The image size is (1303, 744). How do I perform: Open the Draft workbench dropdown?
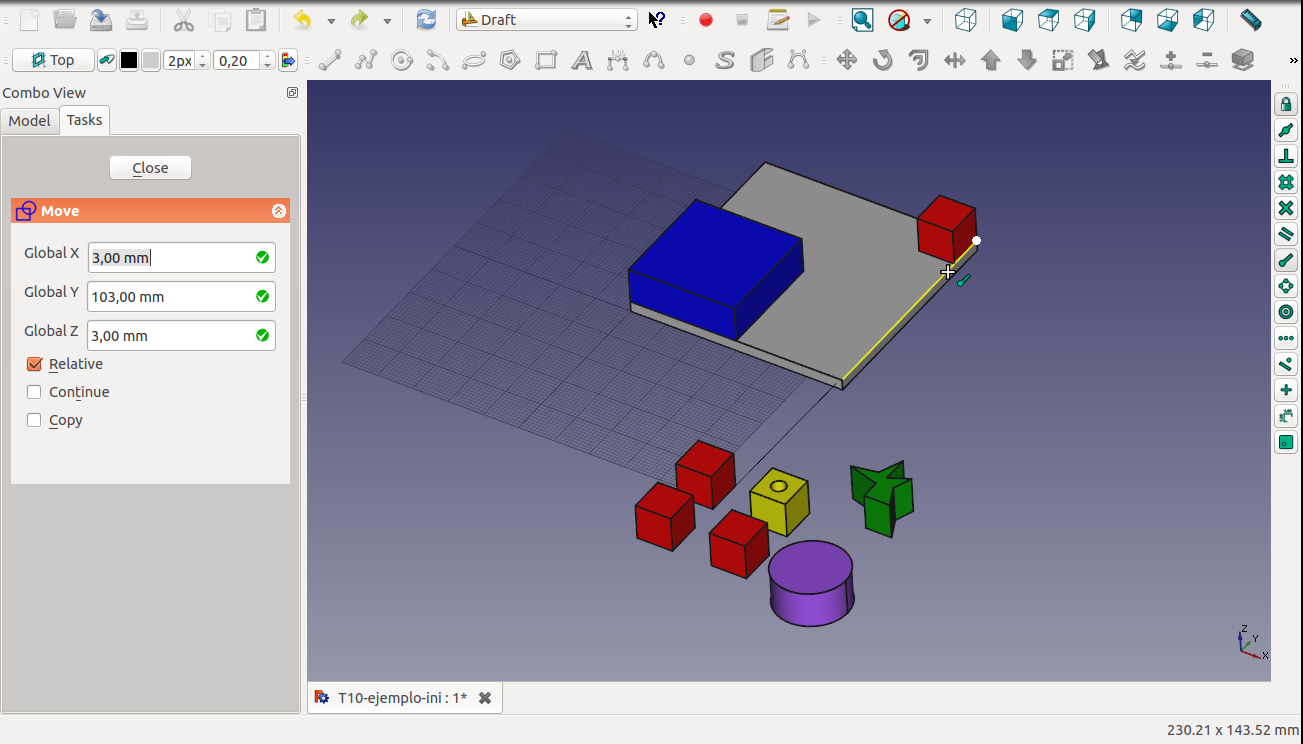tap(546, 20)
